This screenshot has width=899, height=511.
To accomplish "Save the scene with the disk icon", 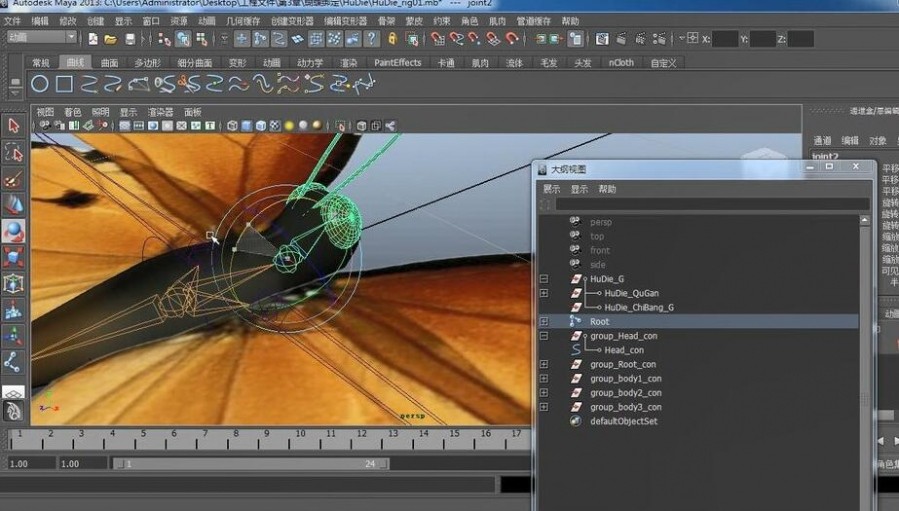I will [x=130, y=39].
